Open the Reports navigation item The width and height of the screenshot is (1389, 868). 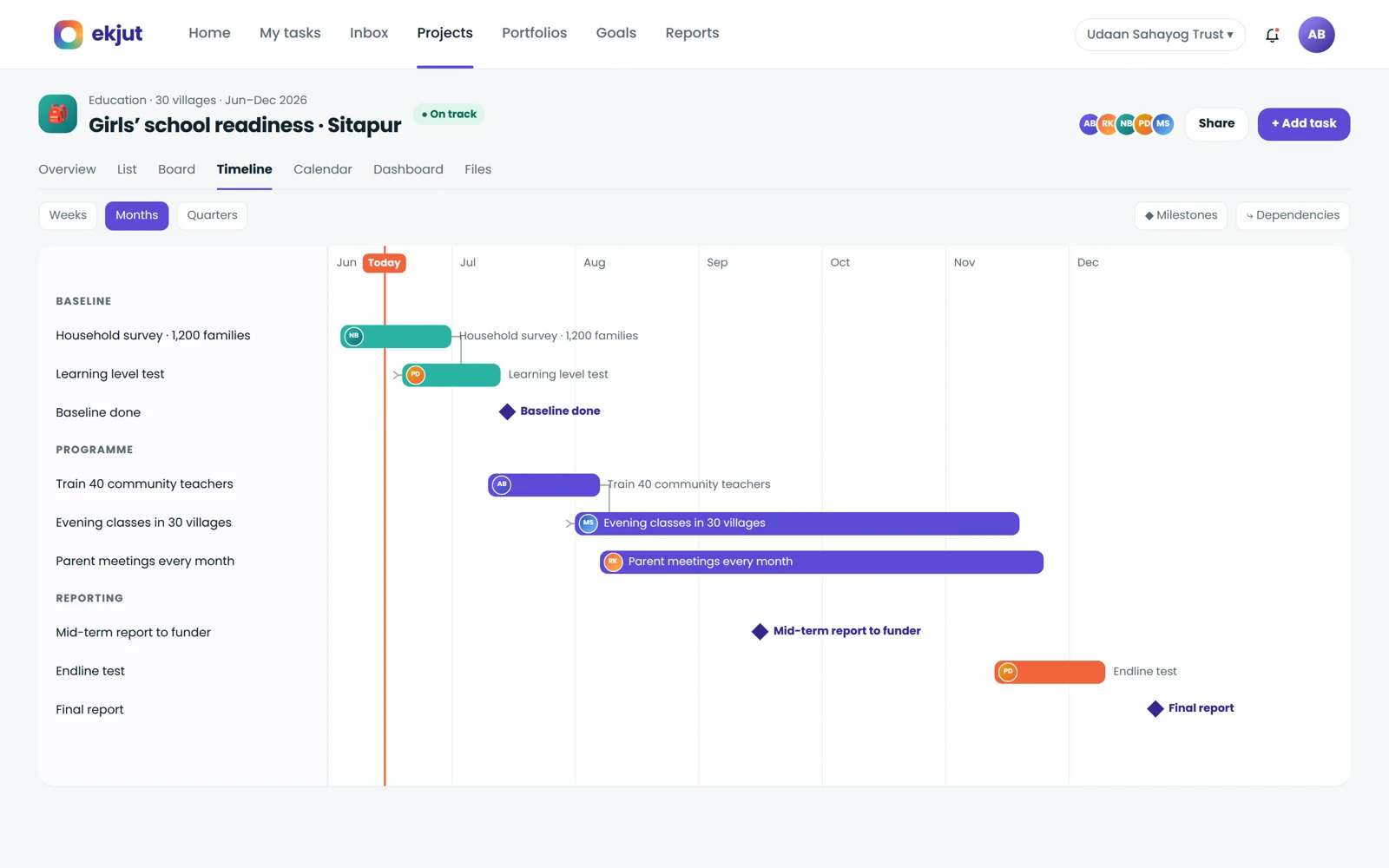692,33
